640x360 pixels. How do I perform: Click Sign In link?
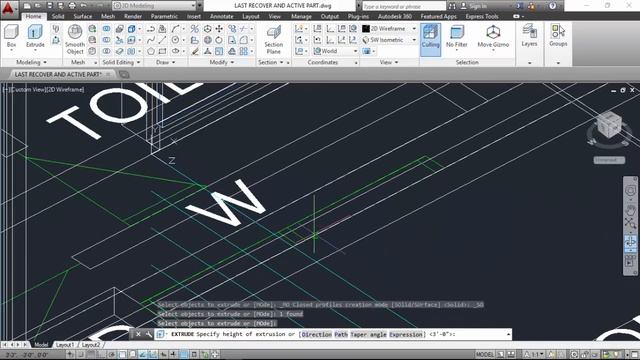pyautogui.click(x=478, y=6)
